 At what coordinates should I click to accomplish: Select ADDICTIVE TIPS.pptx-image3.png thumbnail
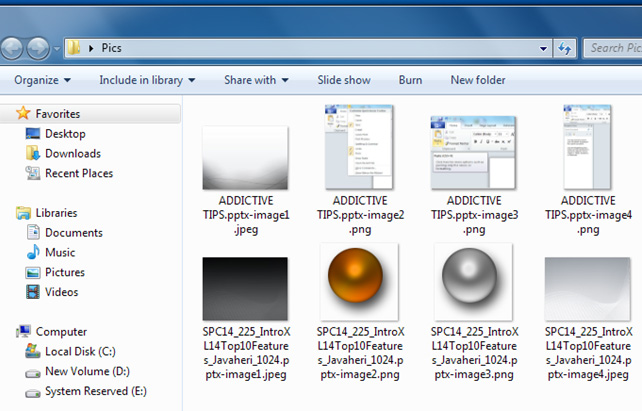tap(473, 153)
